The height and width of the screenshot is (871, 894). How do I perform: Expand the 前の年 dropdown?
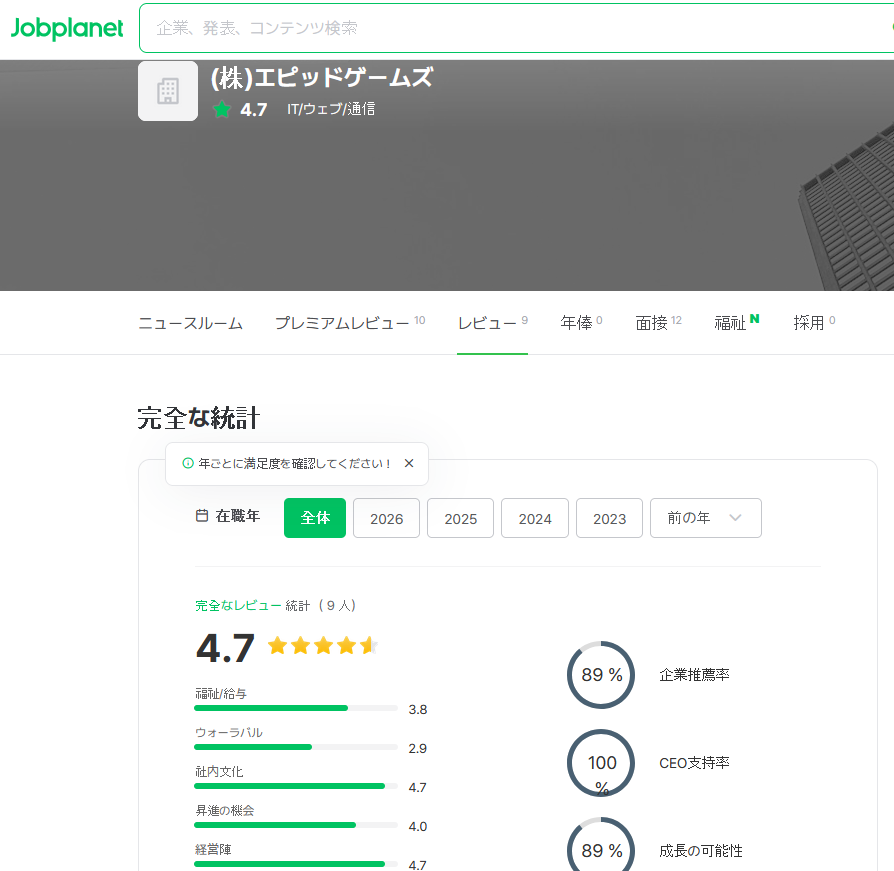click(x=705, y=518)
